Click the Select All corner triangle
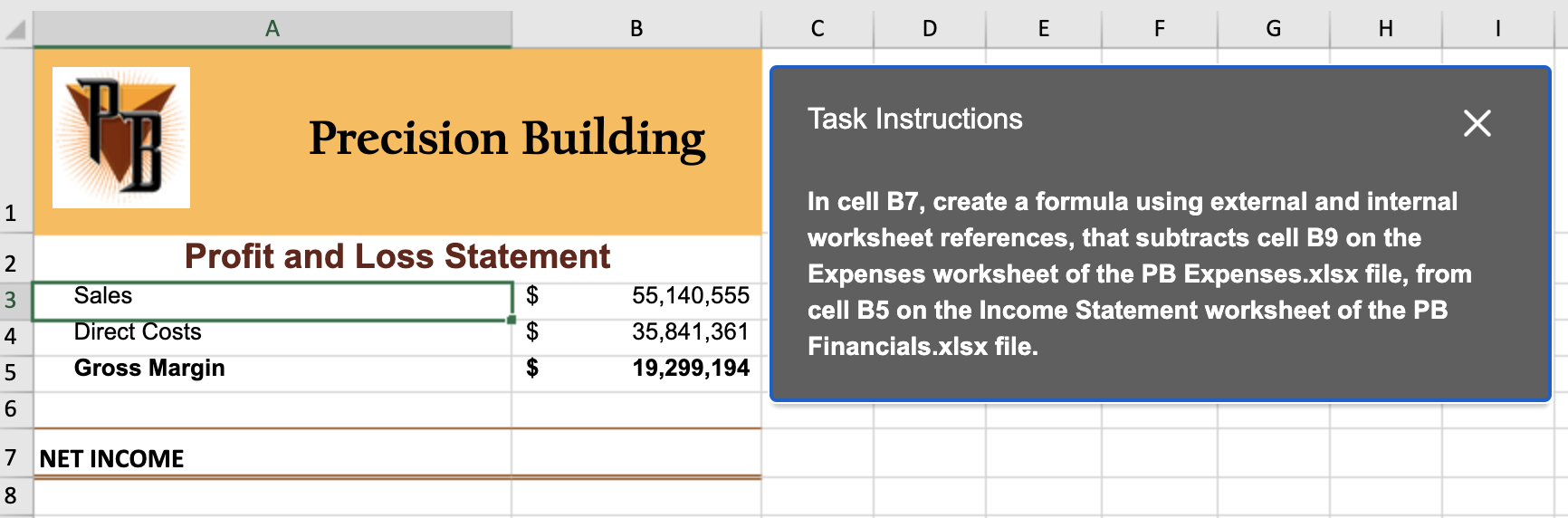 pyautogui.click(x=16, y=31)
